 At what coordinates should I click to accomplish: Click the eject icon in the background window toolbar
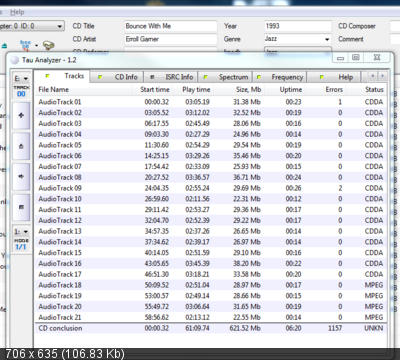tap(4, 46)
